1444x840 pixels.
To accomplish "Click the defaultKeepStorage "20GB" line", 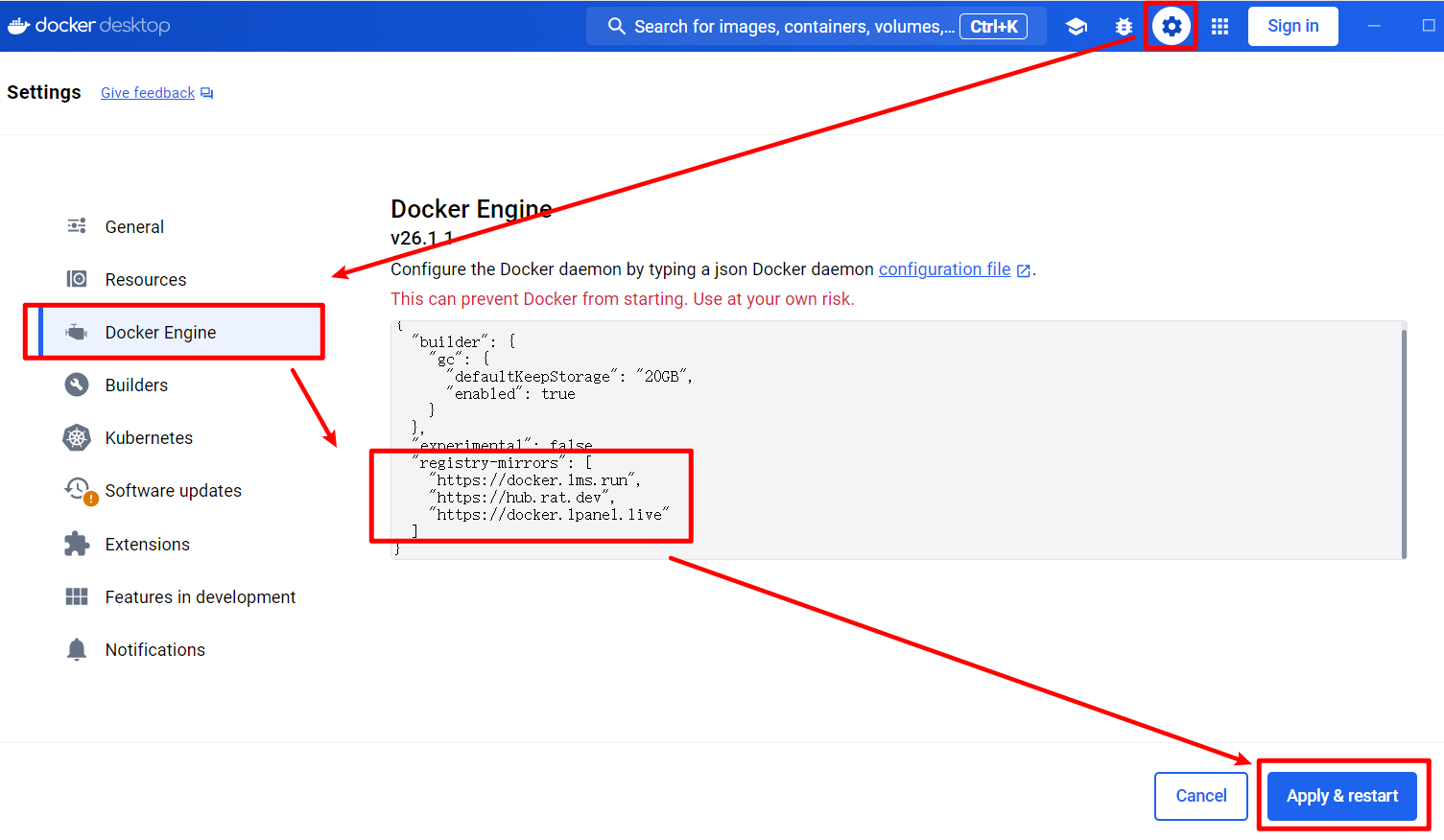I will [569, 377].
